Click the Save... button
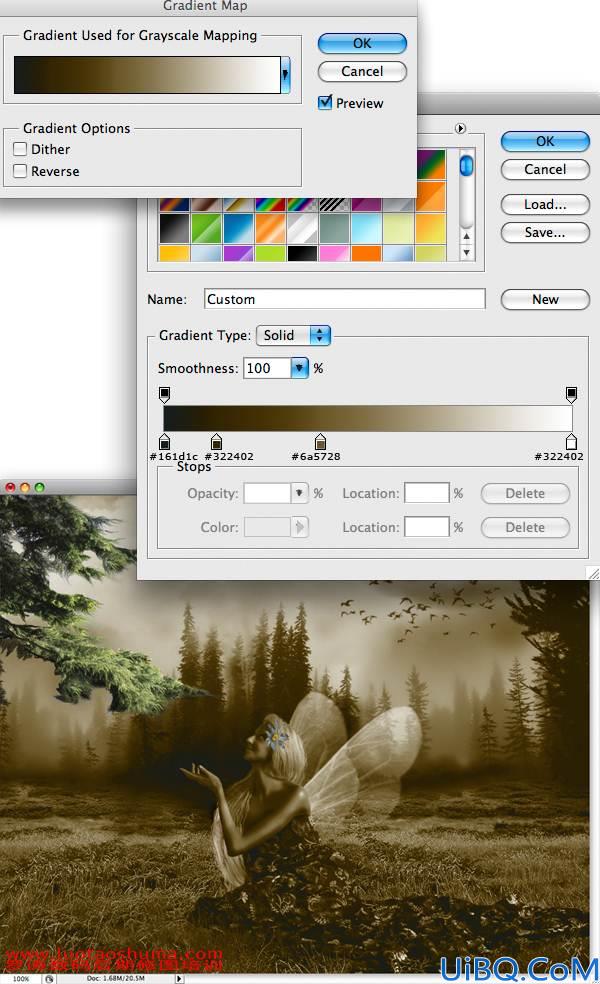Screen dimensions: 600x984 [545, 232]
